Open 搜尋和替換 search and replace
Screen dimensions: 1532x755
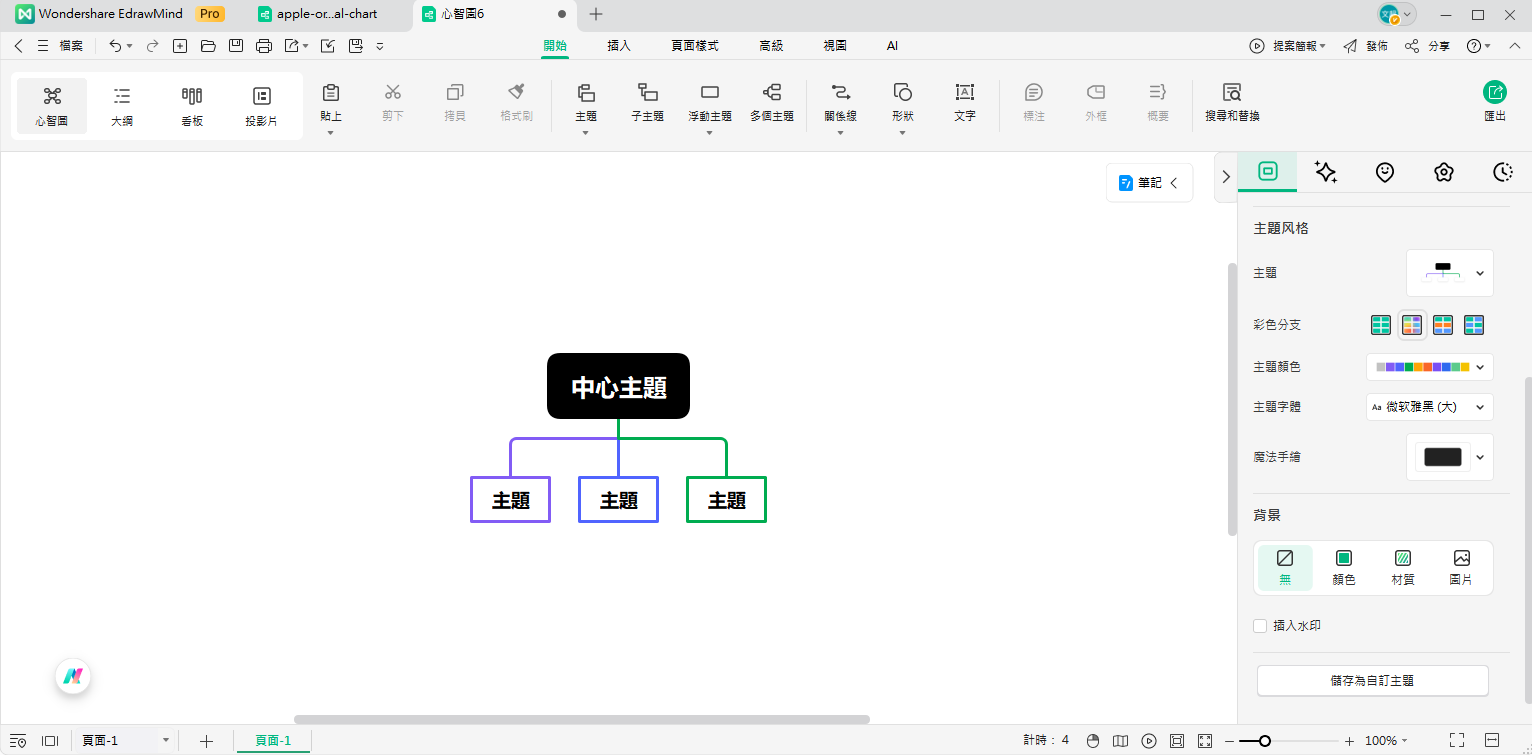tap(1232, 93)
